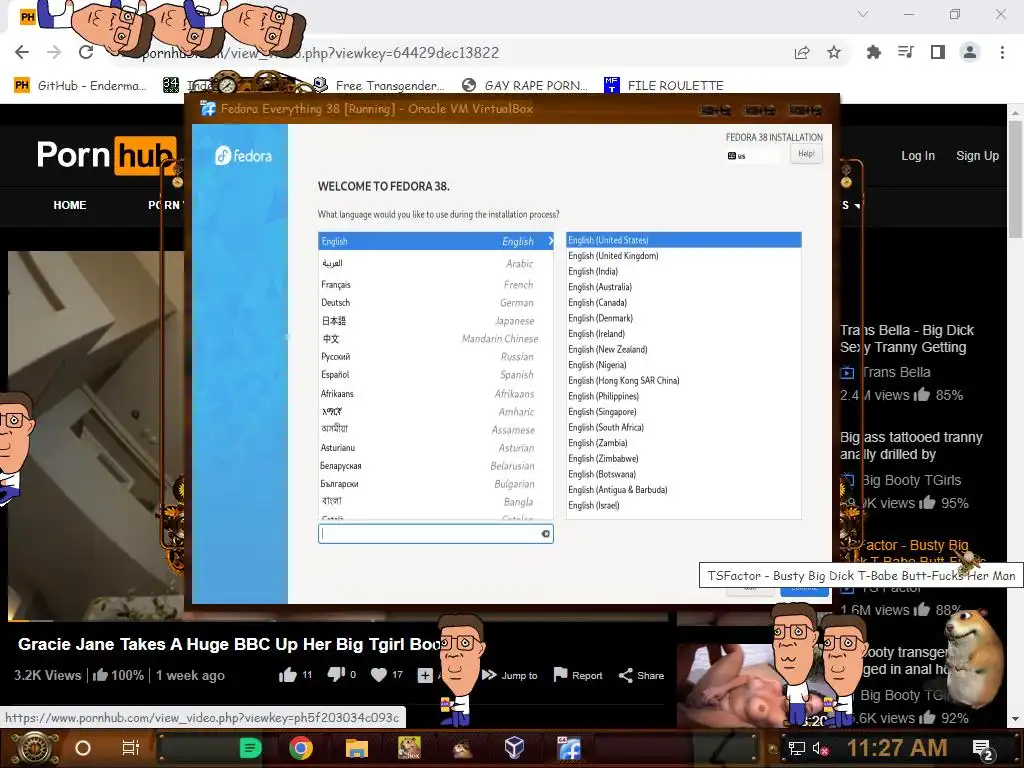Viewport: 1024px width, 768px height.
Task: Open Chrome media controls icon
Action: click(x=906, y=52)
